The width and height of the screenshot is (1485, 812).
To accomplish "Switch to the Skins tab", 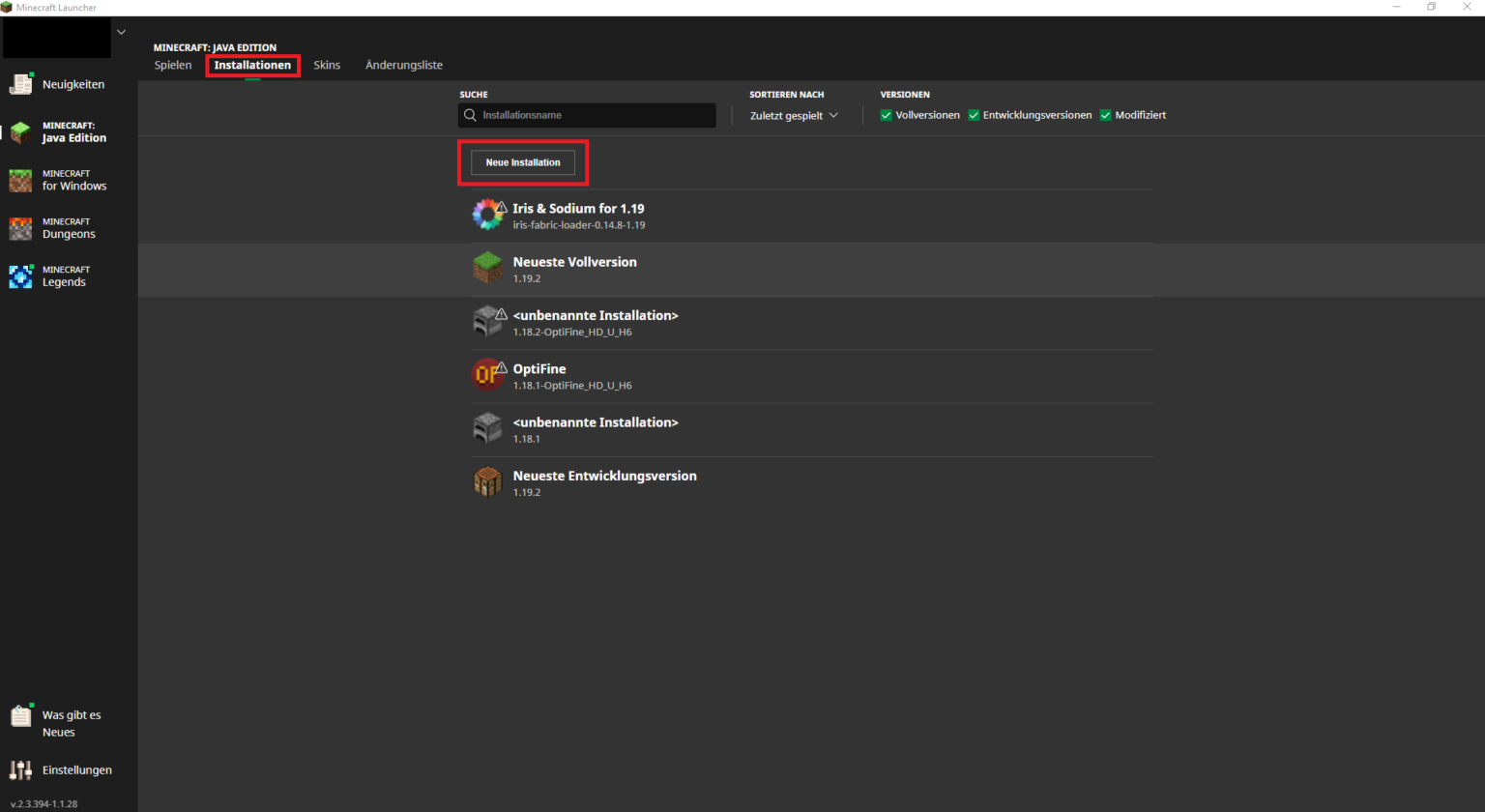I will click(327, 65).
